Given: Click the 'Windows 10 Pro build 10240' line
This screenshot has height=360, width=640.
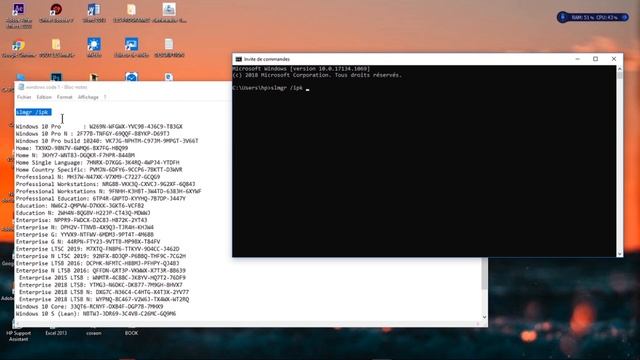Looking at the screenshot, I should coord(107,141).
